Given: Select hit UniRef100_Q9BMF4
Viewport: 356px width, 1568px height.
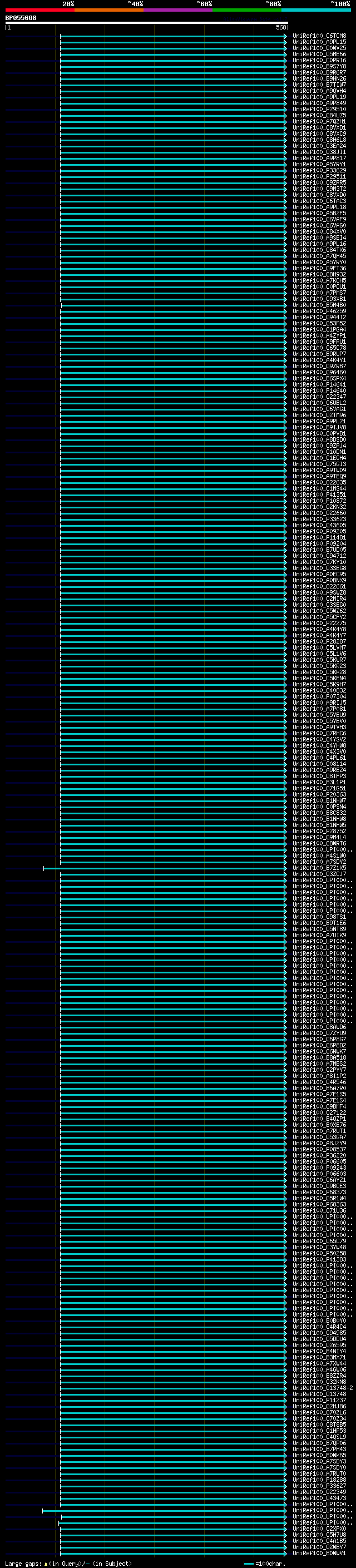Looking at the screenshot, I should pos(319,1106).
